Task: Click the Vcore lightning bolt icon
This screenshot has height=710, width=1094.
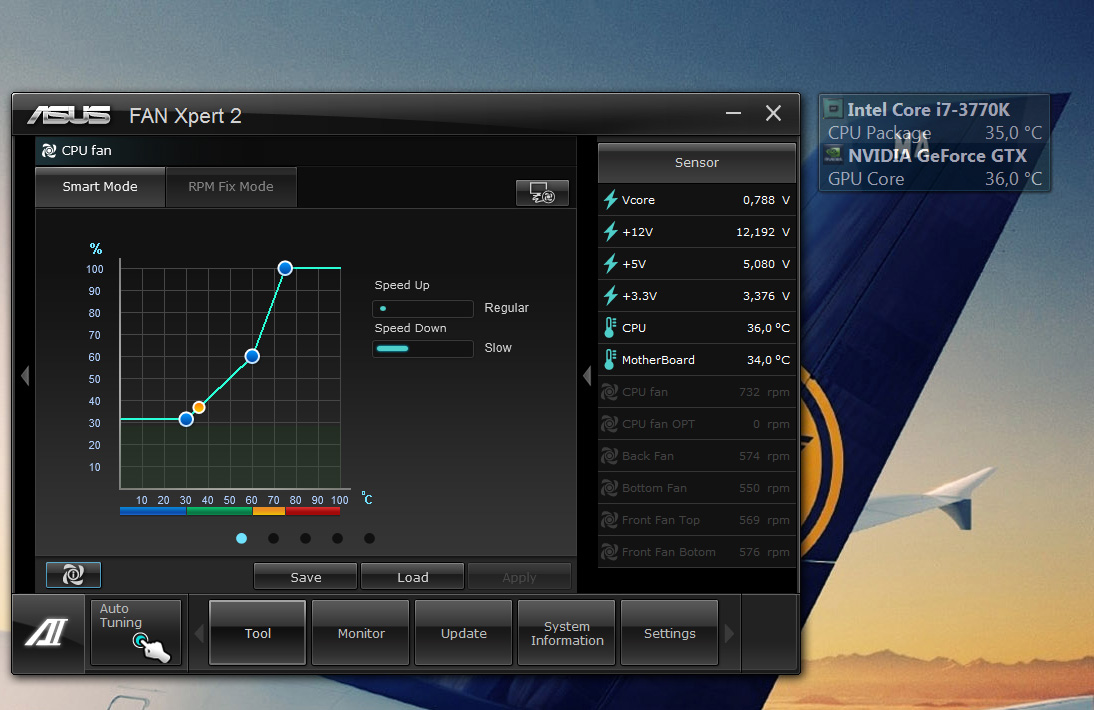Action: point(610,200)
